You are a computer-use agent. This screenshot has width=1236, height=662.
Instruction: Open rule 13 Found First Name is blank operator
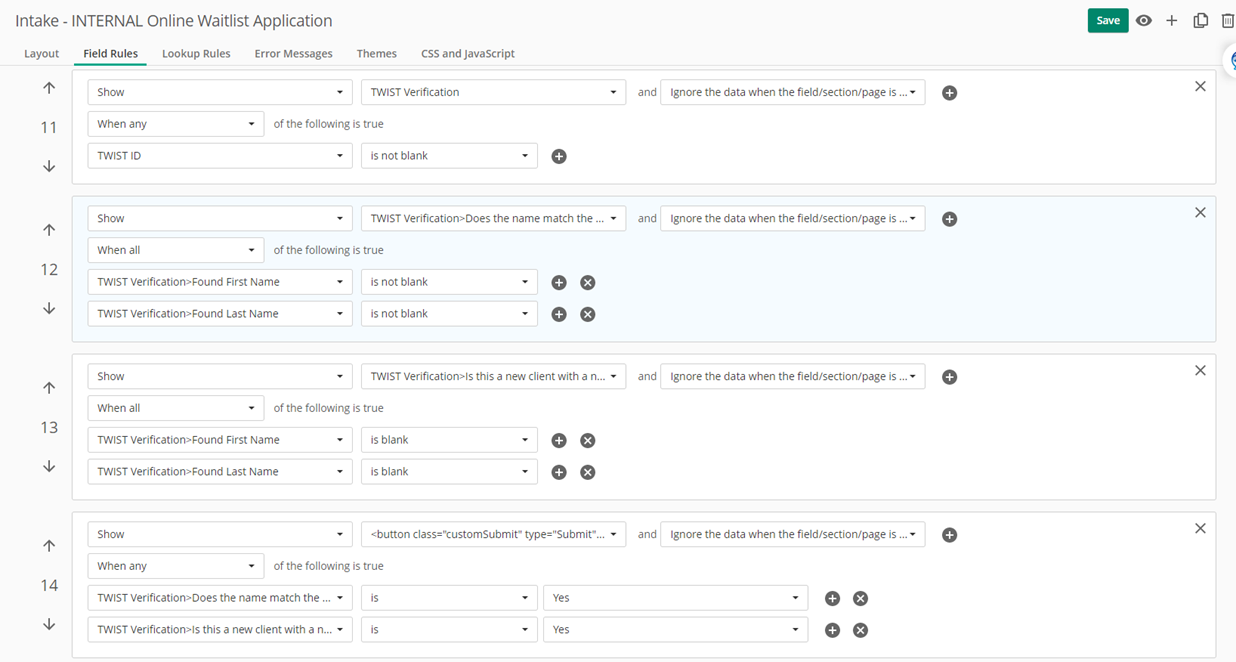[449, 440]
